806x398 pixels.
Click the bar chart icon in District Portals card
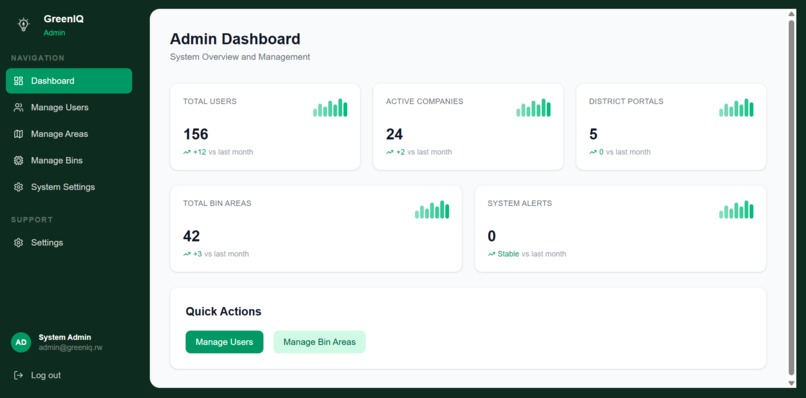pyautogui.click(x=737, y=107)
